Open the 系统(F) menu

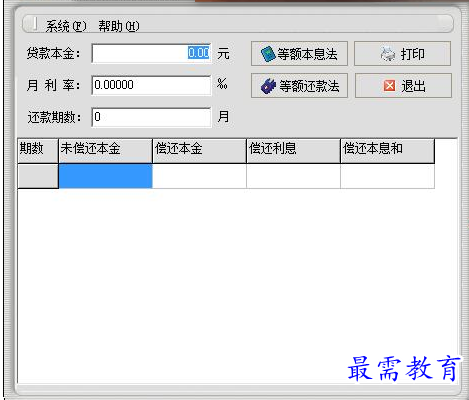[x=66, y=26]
